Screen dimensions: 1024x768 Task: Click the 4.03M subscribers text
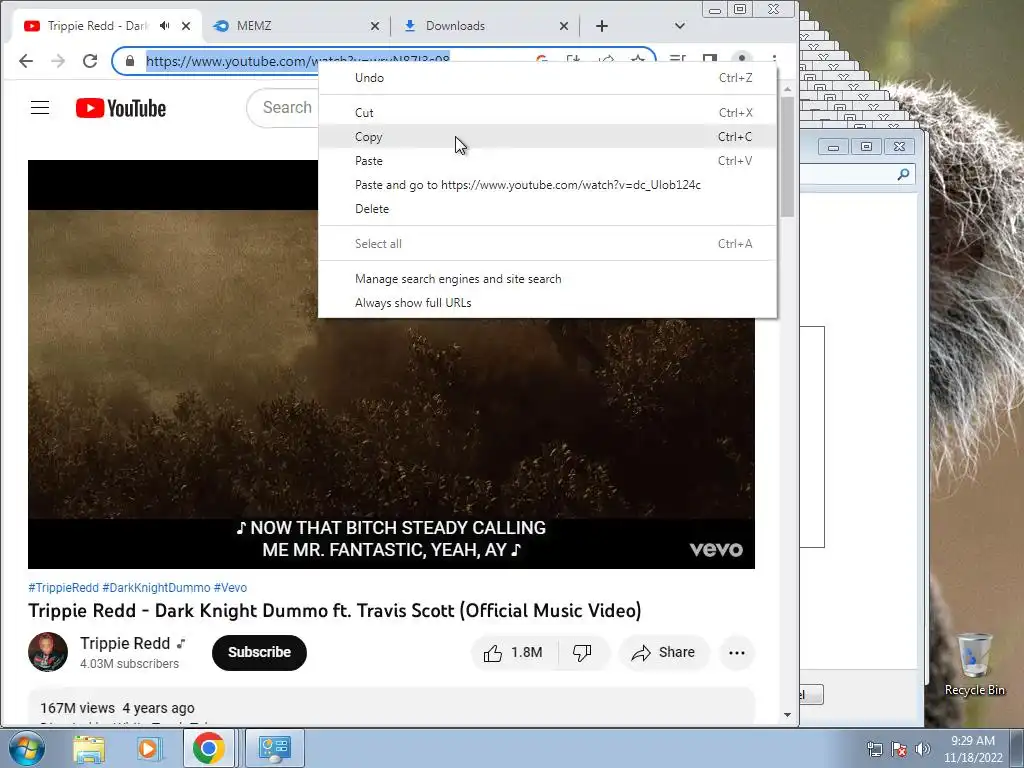point(129,664)
